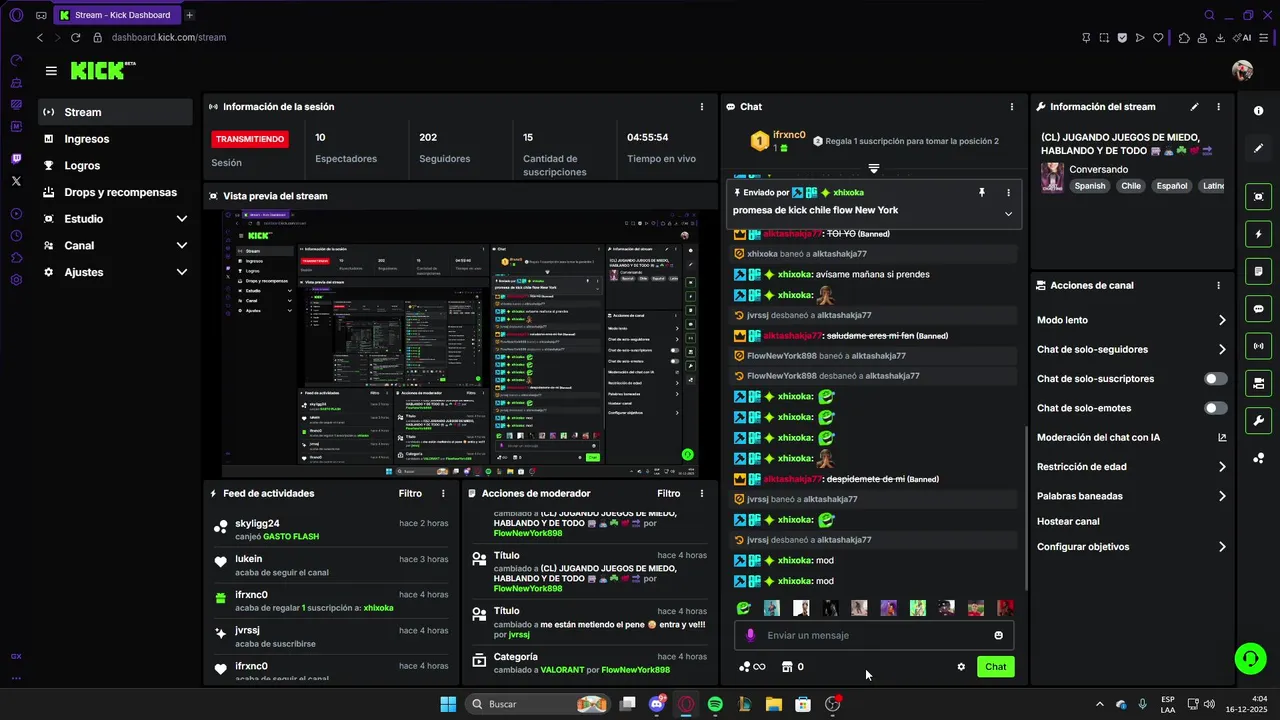This screenshot has height=720, width=1280.
Task: Open session information options menu
Action: [x=702, y=106]
